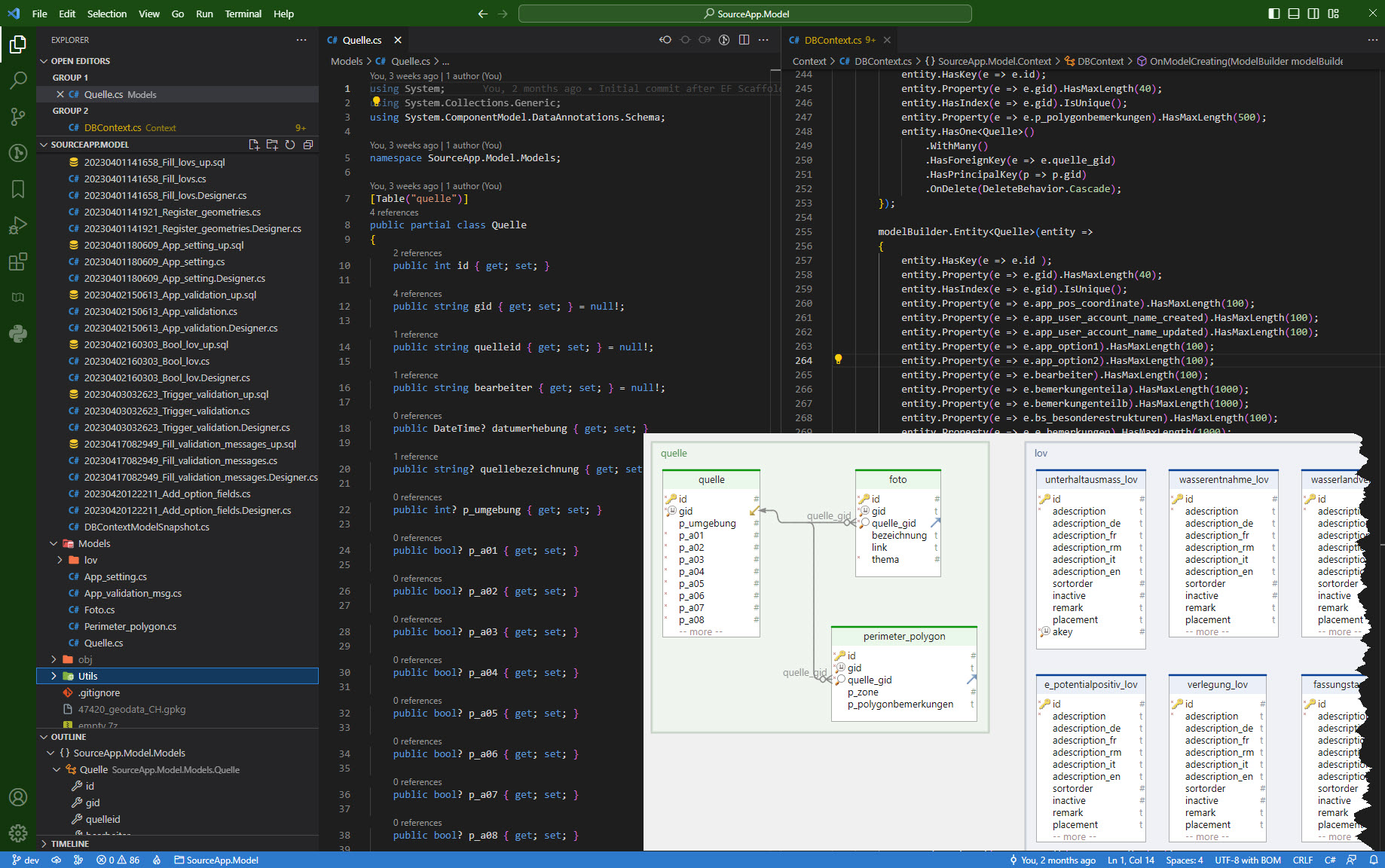This screenshot has width=1385, height=868.
Task: Switch to the DBContext.cs tab
Action: click(x=832, y=40)
